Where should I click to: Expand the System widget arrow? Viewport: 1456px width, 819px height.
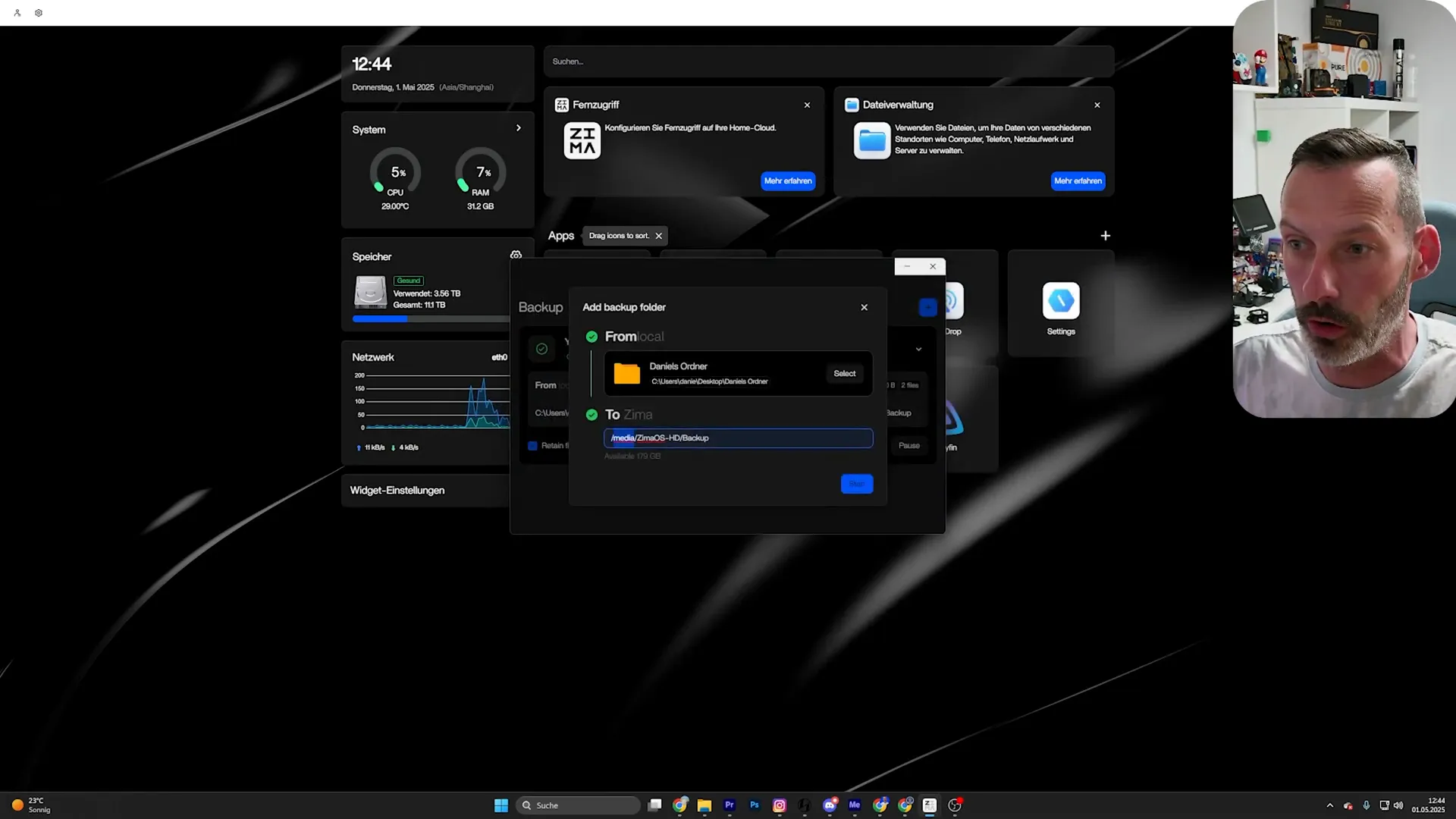tap(519, 128)
